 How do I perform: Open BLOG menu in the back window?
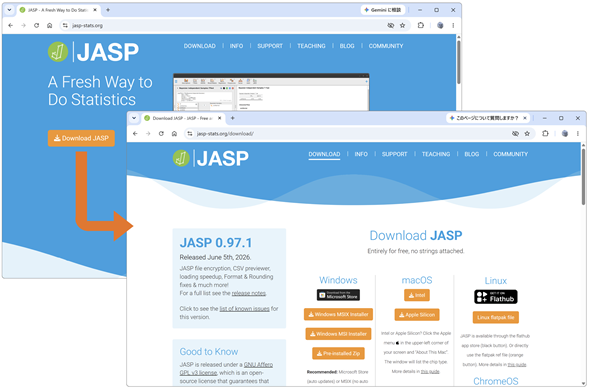click(347, 46)
